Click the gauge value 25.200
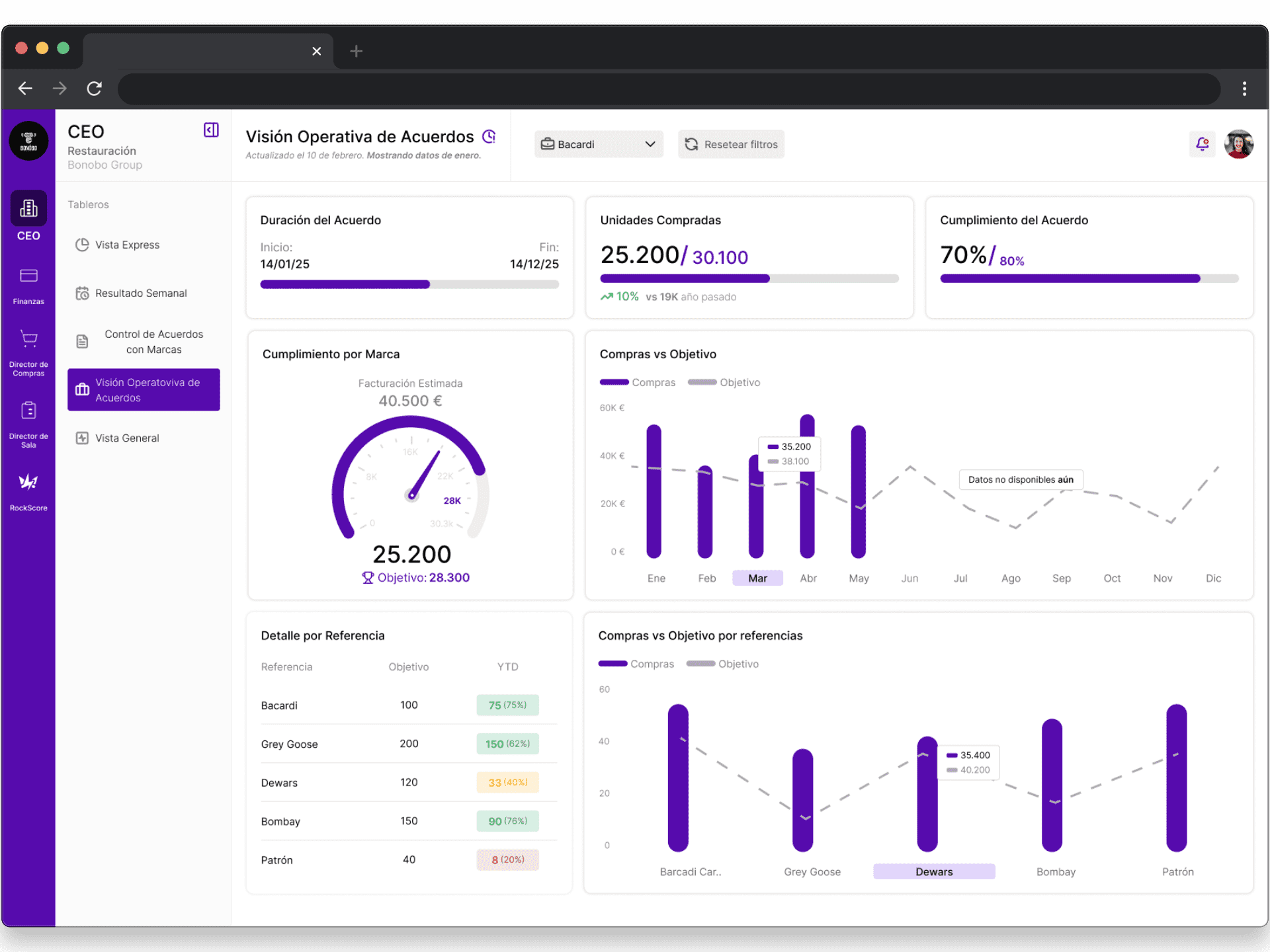Screen dimensions: 1270x952 [x=411, y=554]
